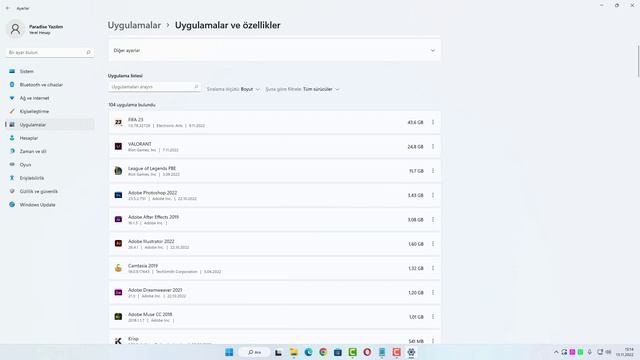Viewport: 640px width, 360px height.
Task: Click the Camtasia 2019 icon
Action: (x=118, y=268)
